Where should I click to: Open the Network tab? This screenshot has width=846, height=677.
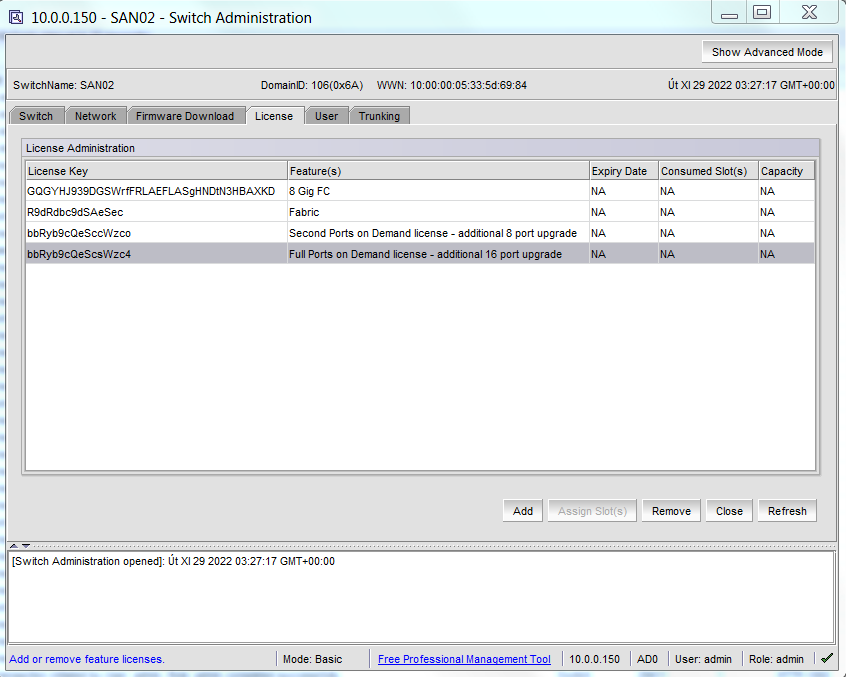(x=95, y=116)
